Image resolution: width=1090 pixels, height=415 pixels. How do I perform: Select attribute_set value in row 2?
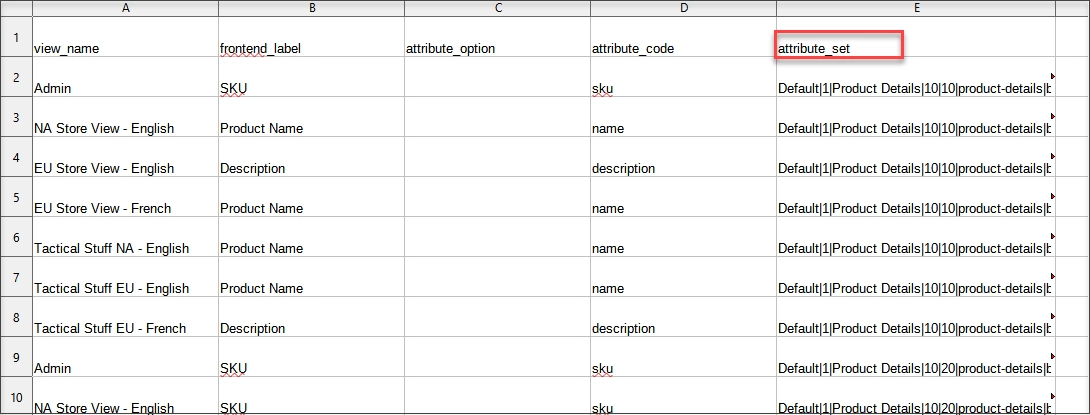(x=916, y=76)
